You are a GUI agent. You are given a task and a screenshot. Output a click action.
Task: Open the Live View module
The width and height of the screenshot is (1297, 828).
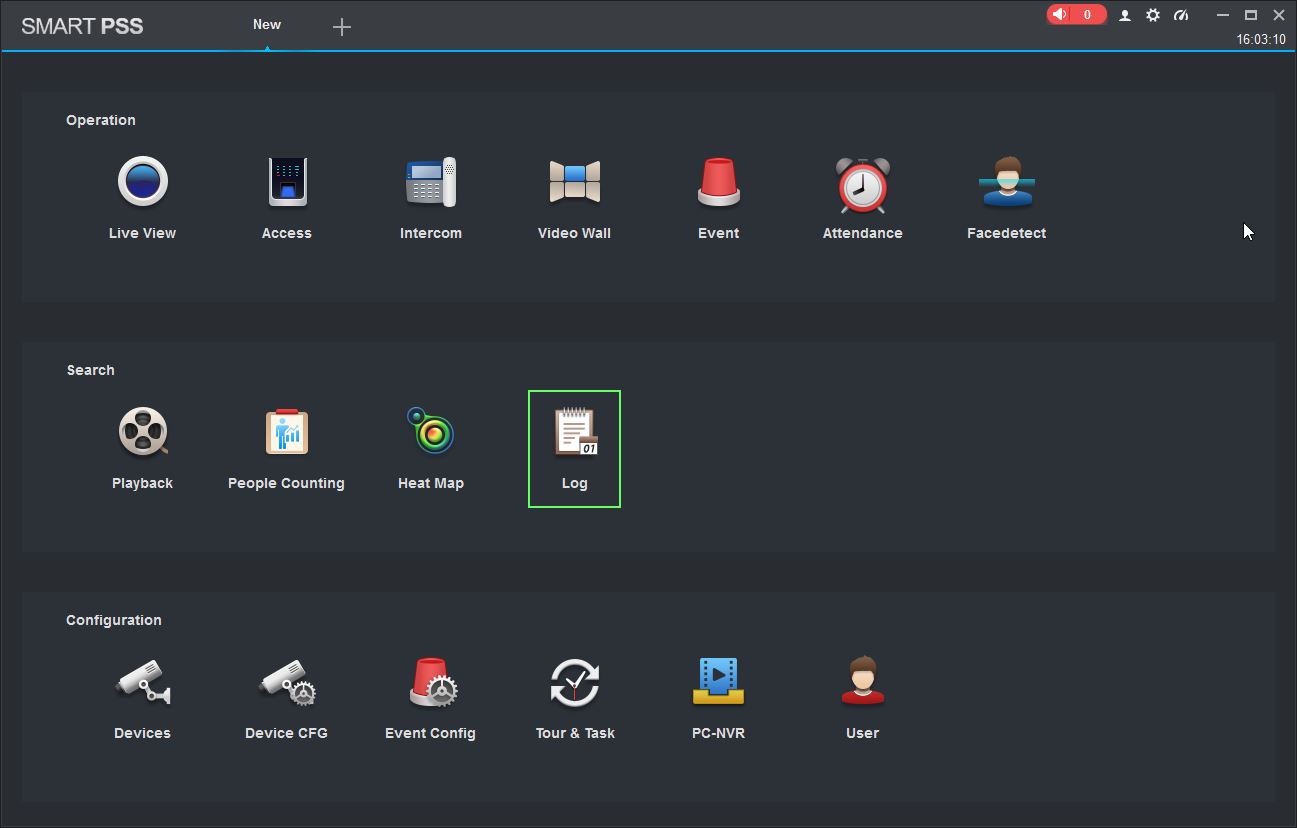[142, 198]
